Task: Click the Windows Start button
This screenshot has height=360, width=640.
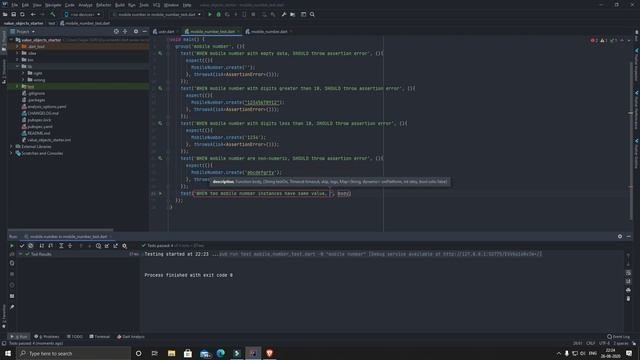Action: [x=8, y=353]
